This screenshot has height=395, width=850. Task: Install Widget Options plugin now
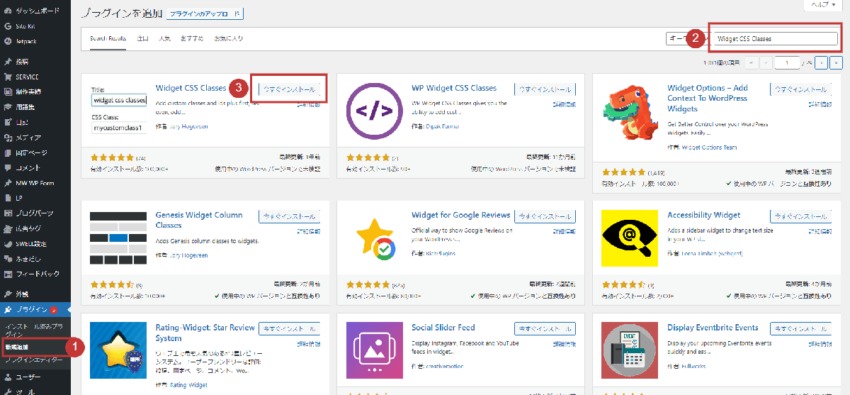point(801,89)
